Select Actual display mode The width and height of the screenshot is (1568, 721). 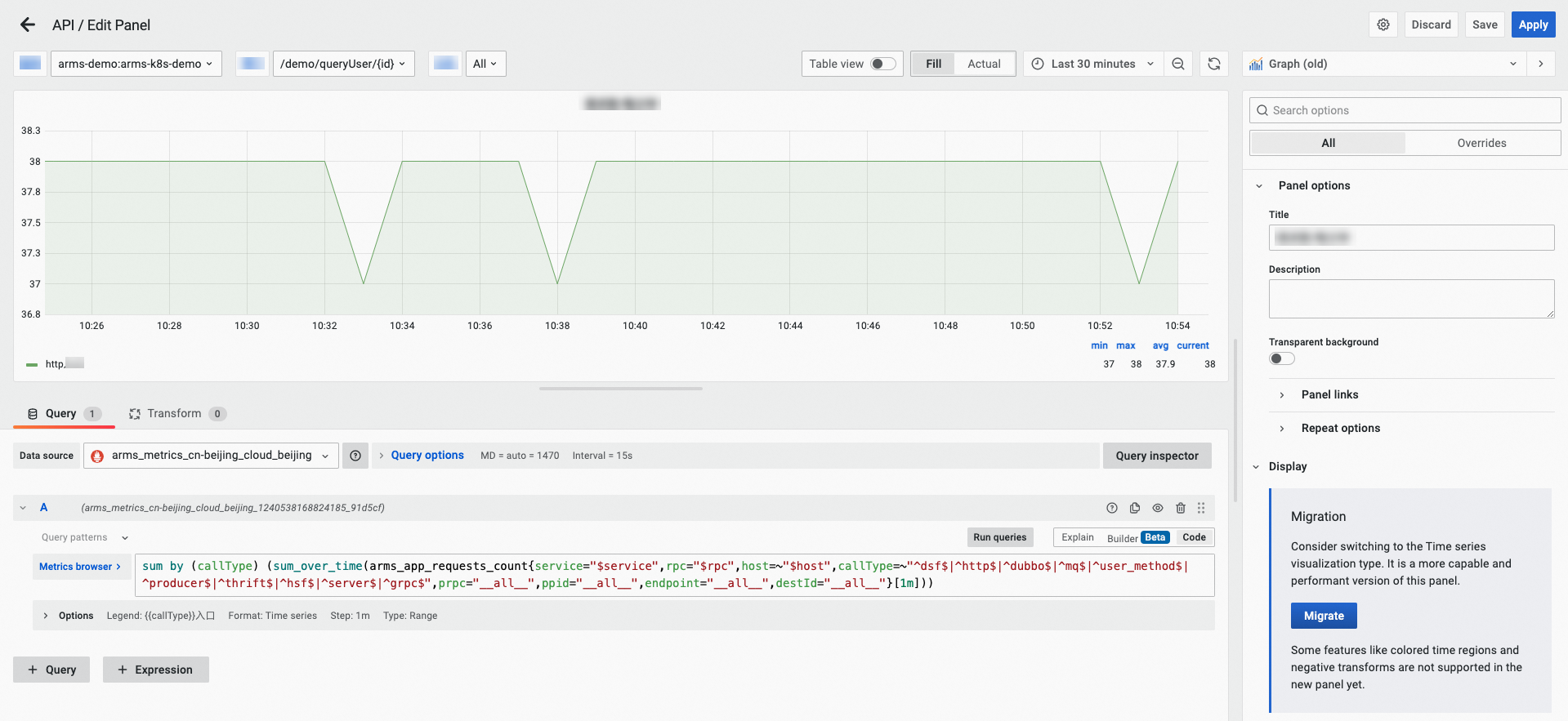tap(984, 64)
